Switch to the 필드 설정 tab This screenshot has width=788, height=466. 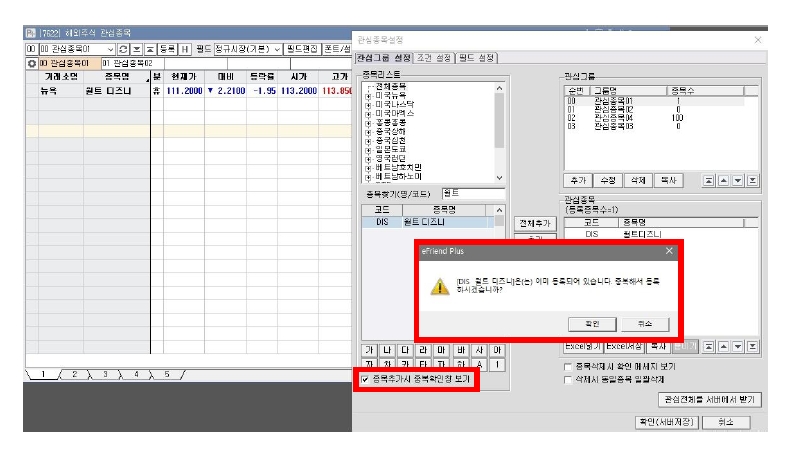pyautogui.click(x=476, y=58)
